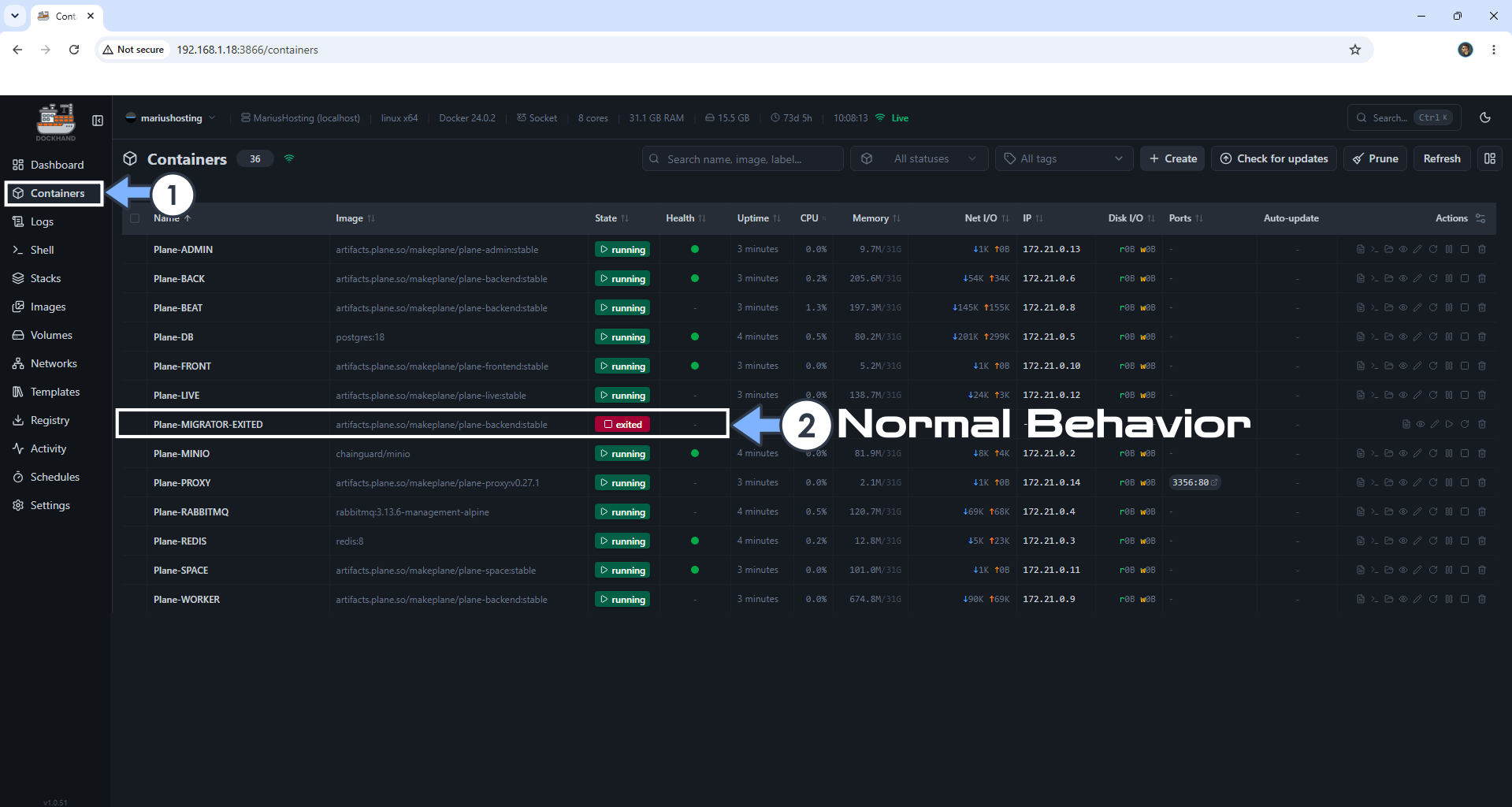Click the Dockhand ship logo

(56, 122)
